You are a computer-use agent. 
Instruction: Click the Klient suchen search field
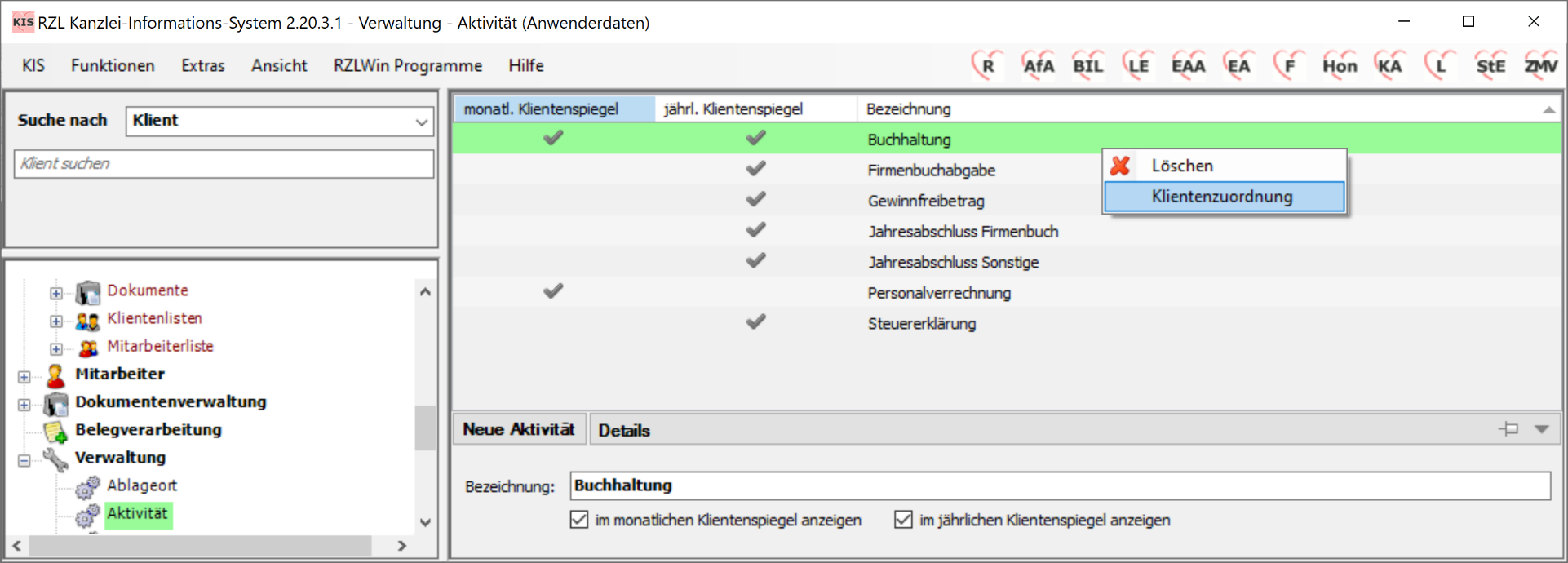[x=224, y=164]
